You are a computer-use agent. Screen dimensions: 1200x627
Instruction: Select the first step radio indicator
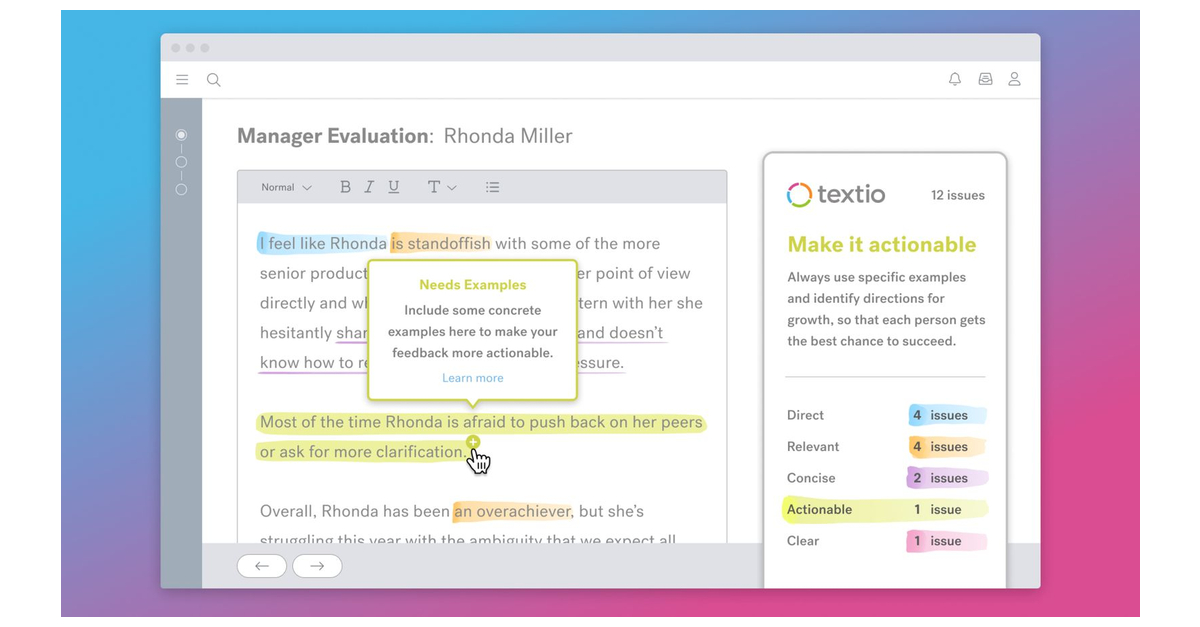(x=181, y=135)
